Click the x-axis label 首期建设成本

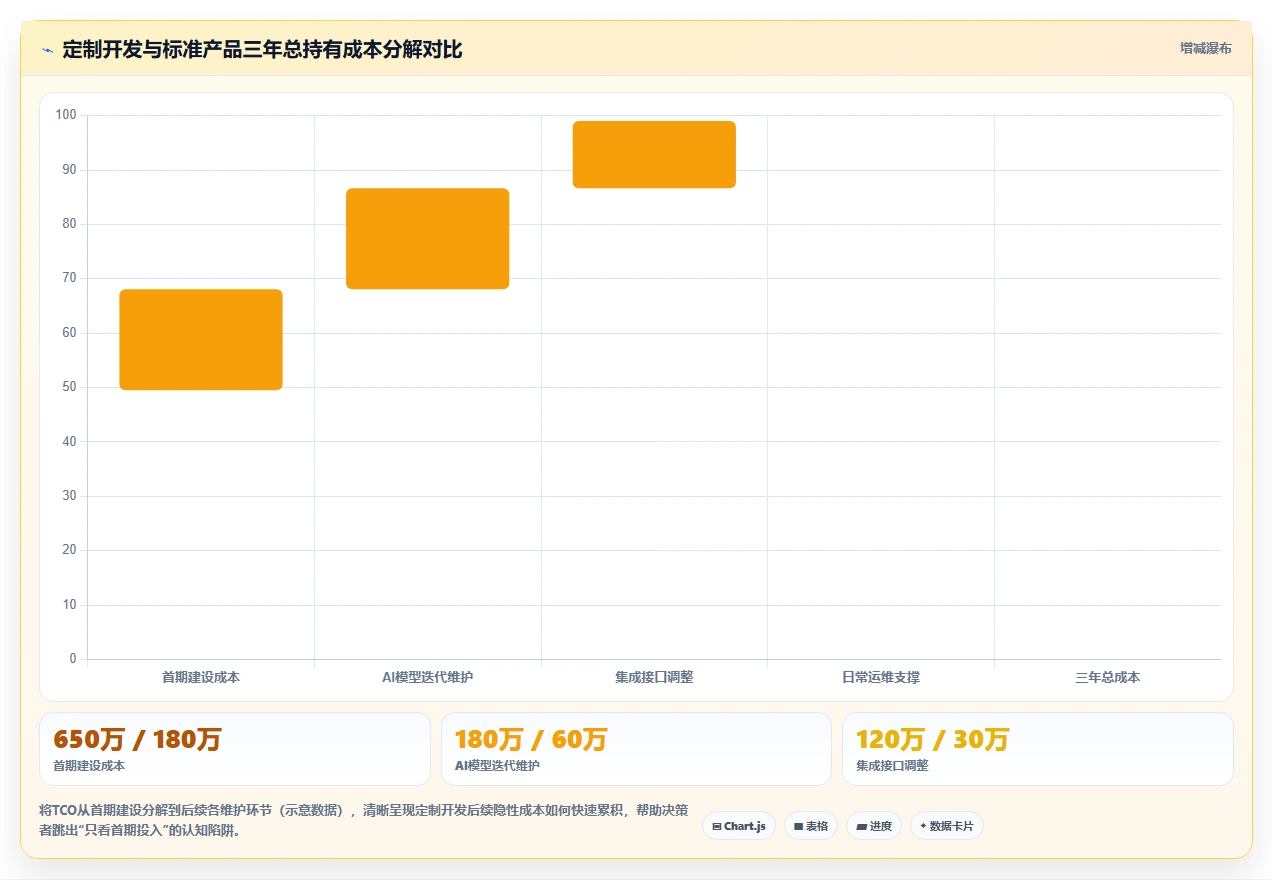click(x=201, y=677)
